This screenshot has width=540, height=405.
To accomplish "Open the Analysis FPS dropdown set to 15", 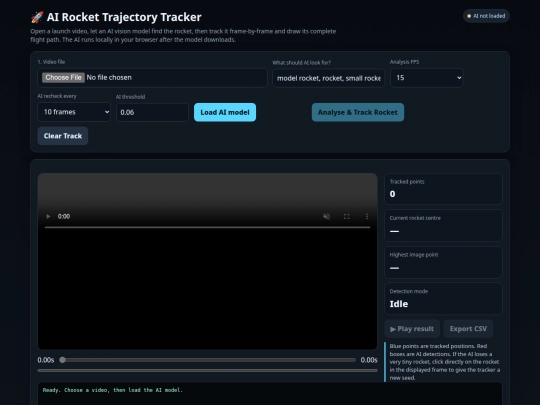I will (427, 78).
